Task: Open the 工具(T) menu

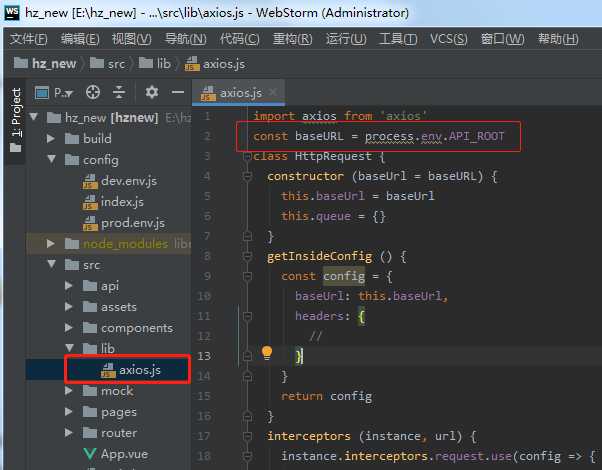Action: tap(398, 39)
